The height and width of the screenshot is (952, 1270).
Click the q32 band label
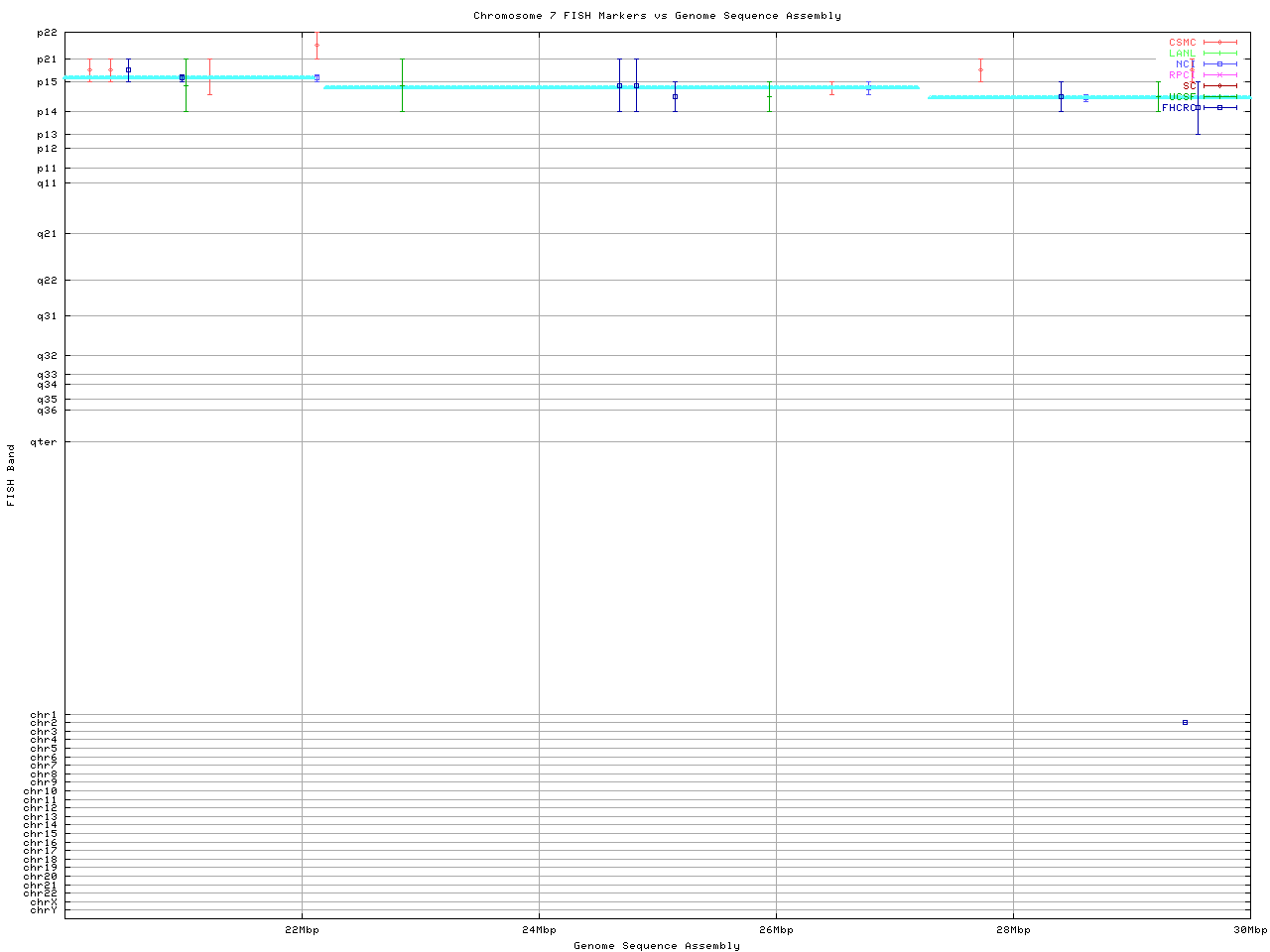point(48,356)
